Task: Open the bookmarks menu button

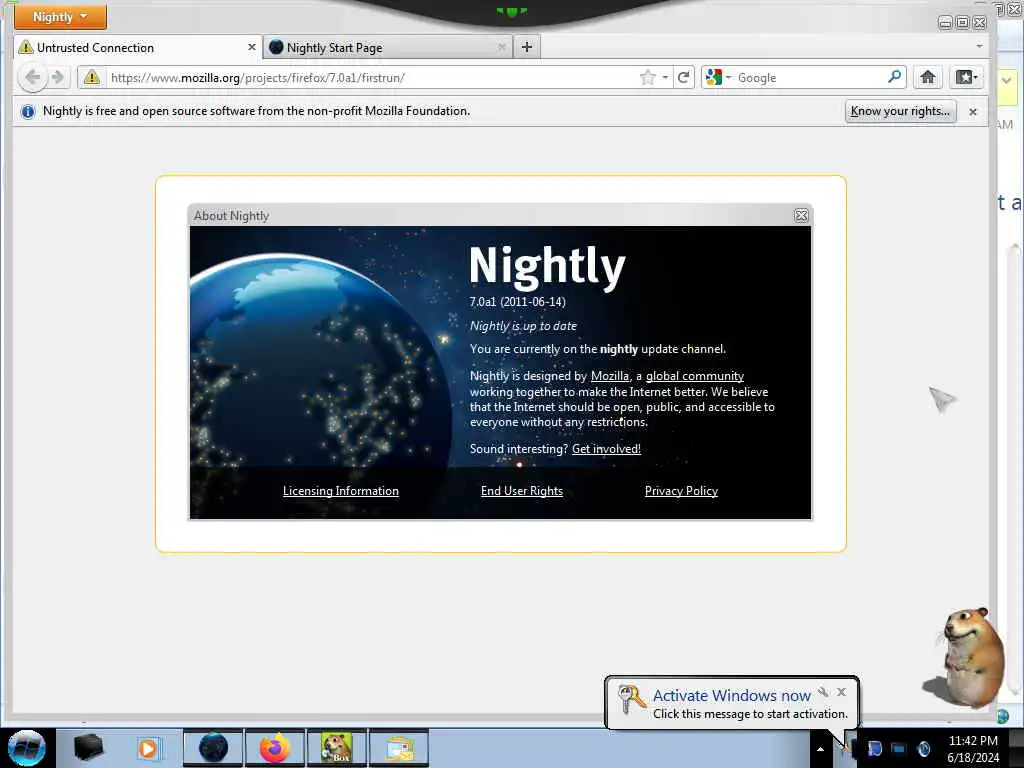Action: 967,78
